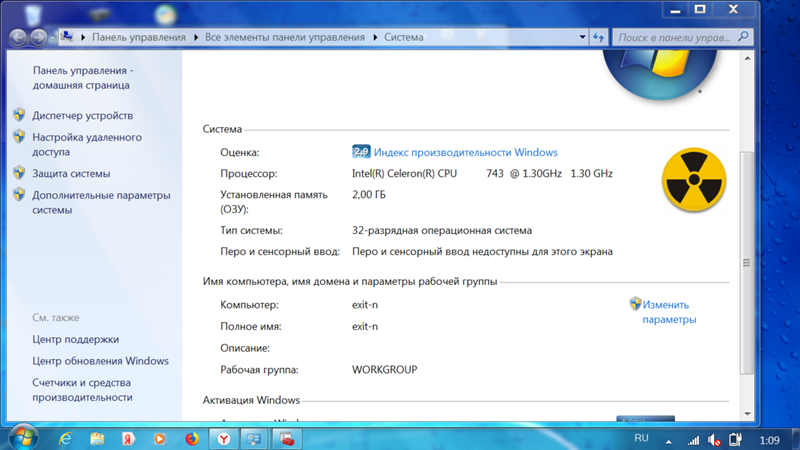
Task: Open Диспетчер устройств in the sidebar
Action: [82, 116]
